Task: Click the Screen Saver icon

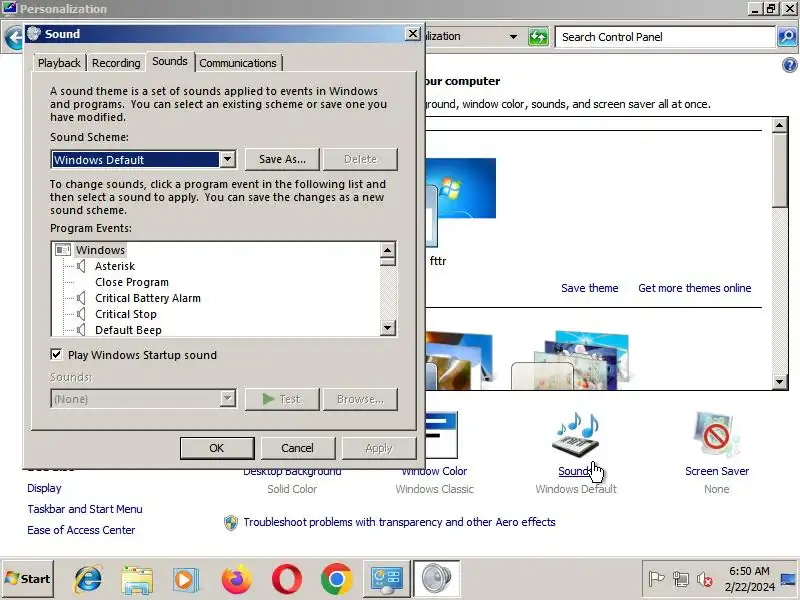Action: point(716,435)
